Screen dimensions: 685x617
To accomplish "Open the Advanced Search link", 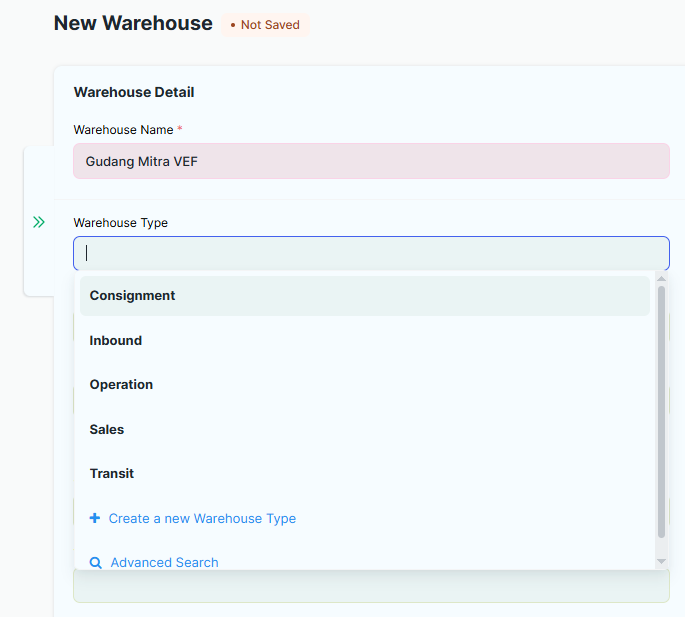I will [x=164, y=562].
